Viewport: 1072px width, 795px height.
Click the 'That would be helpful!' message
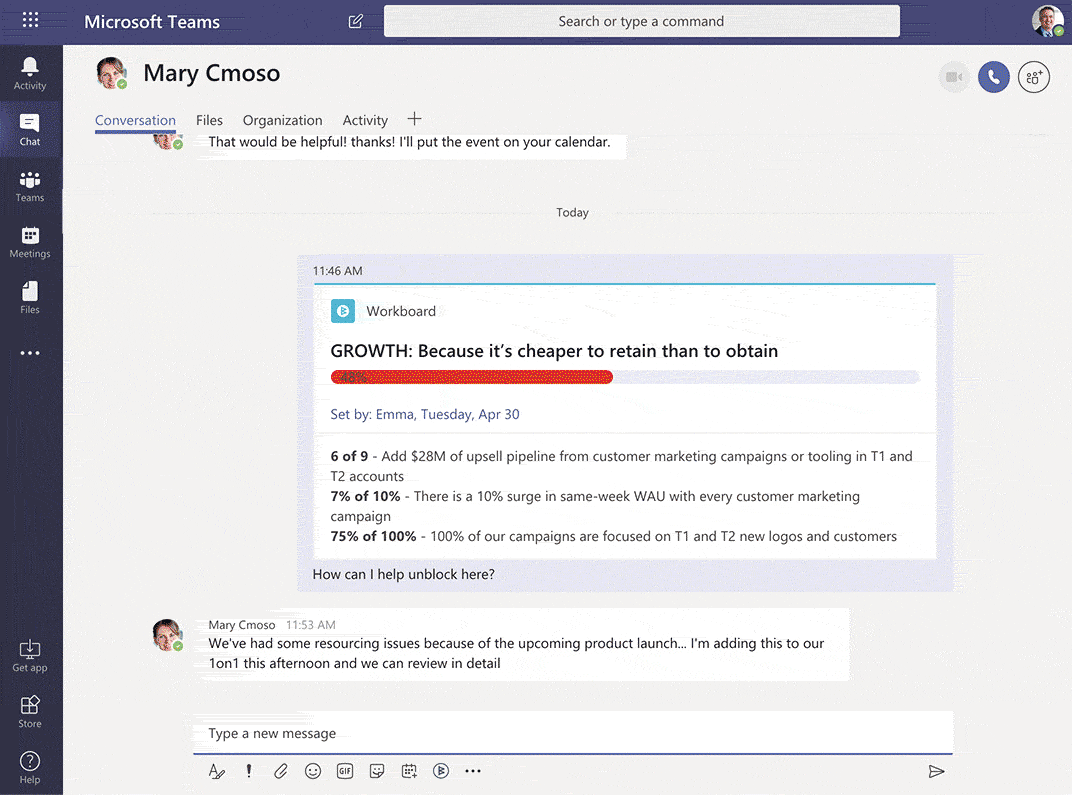coord(409,142)
